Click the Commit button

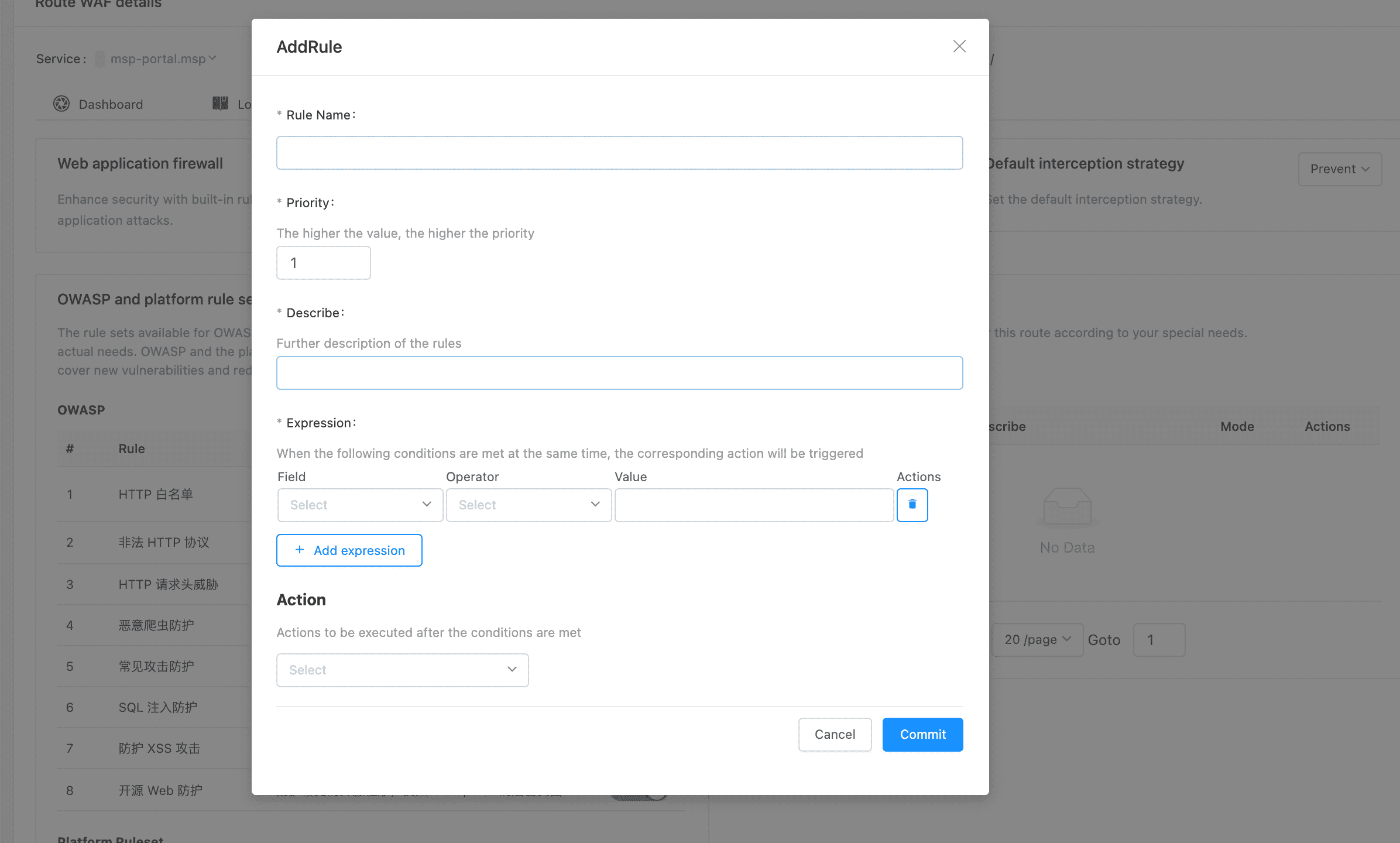coord(922,734)
